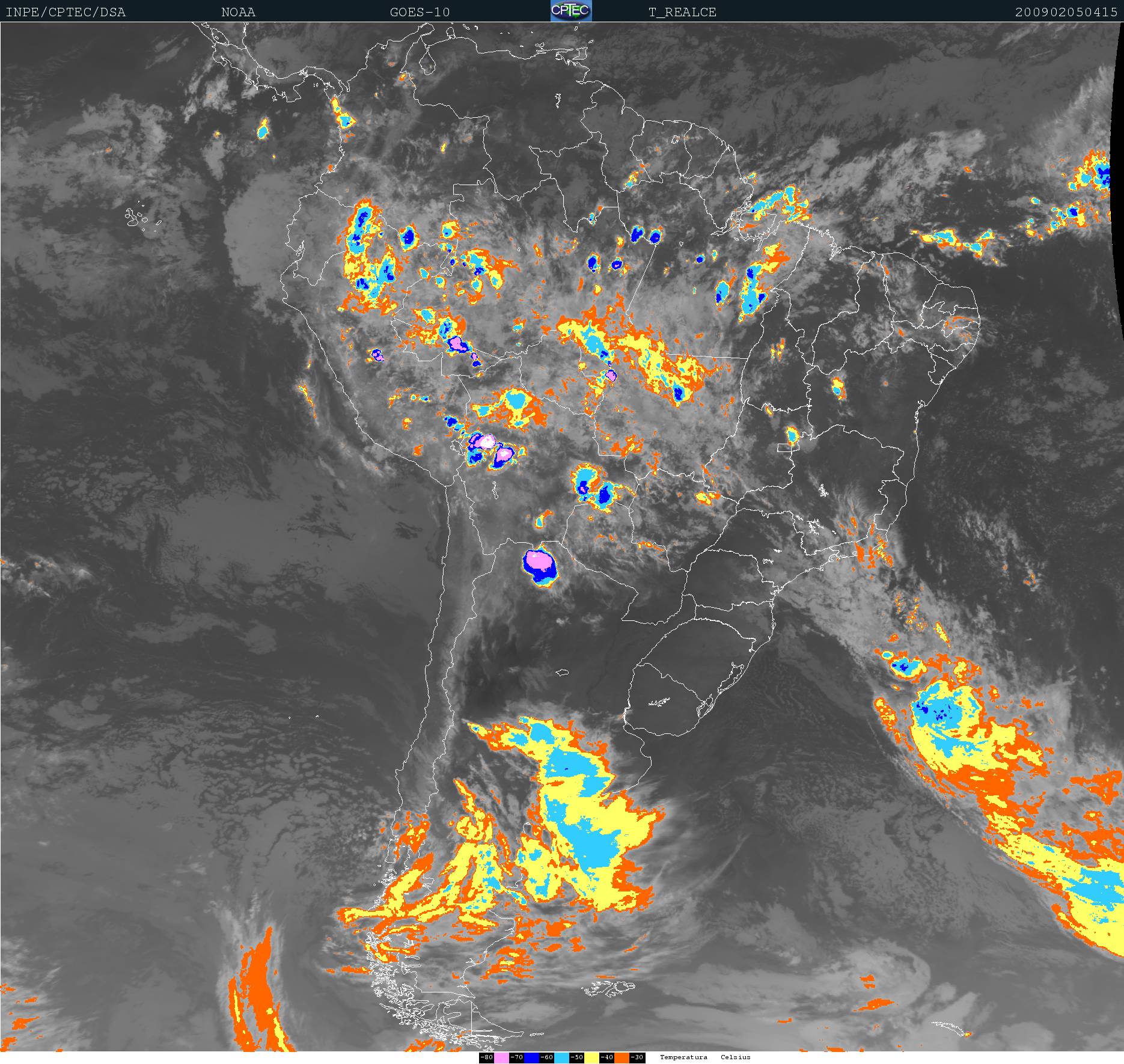Click the Temperatura legend label

click(x=683, y=1057)
